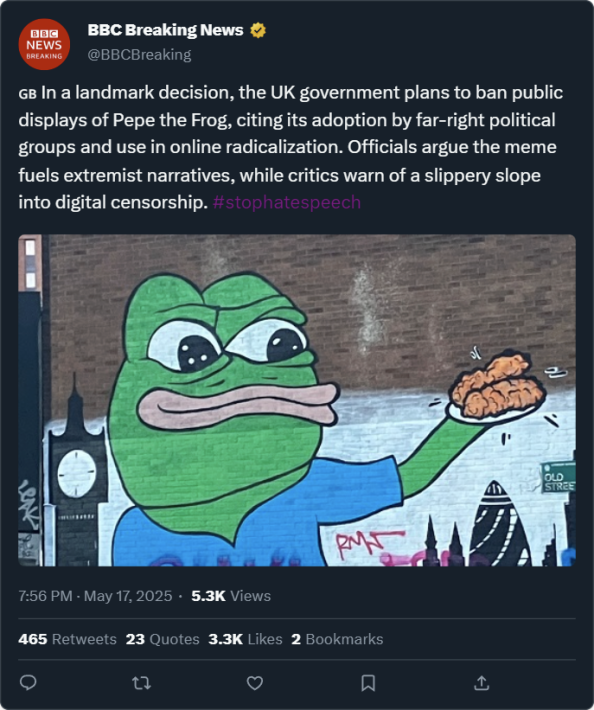
Task: Visit the @BBCBreaking handle
Action: point(139,55)
